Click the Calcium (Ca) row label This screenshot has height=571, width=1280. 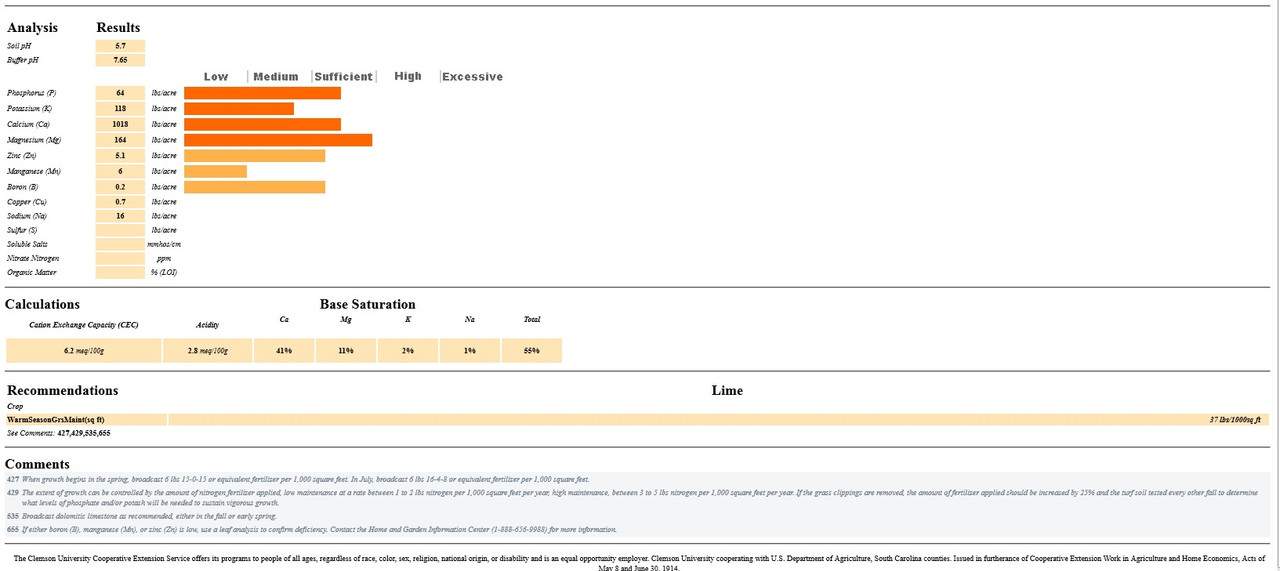pos(28,124)
